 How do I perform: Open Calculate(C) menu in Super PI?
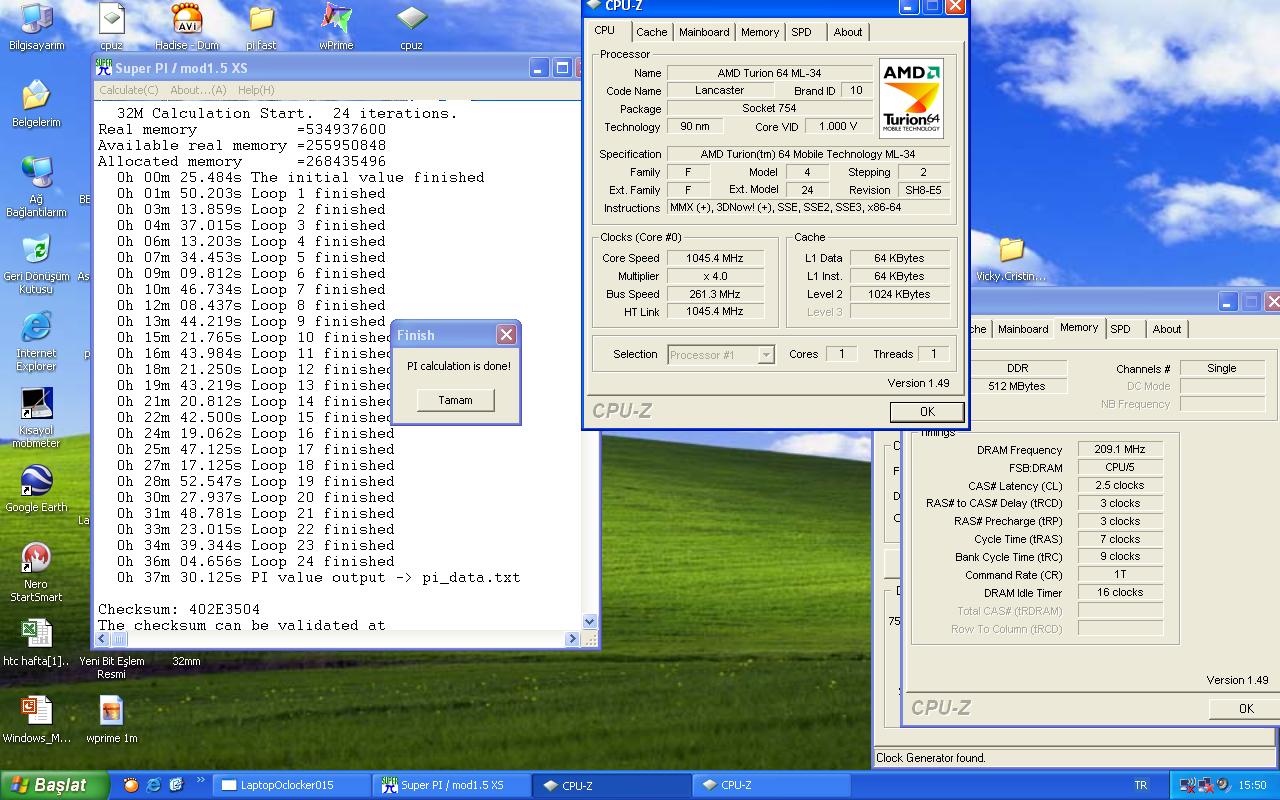click(x=129, y=90)
